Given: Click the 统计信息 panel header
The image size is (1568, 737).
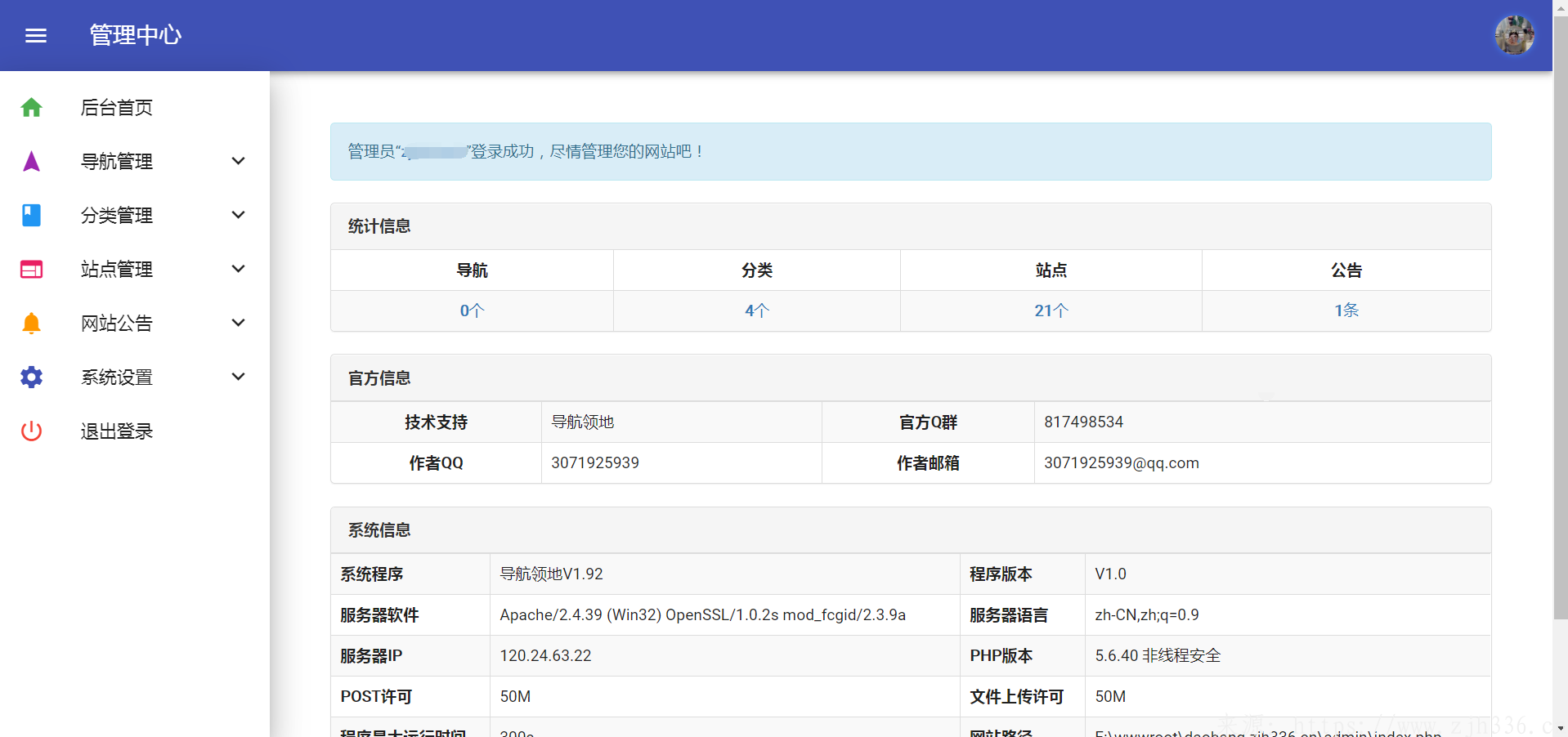Looking at the screenshot, I should pos(911,226).
